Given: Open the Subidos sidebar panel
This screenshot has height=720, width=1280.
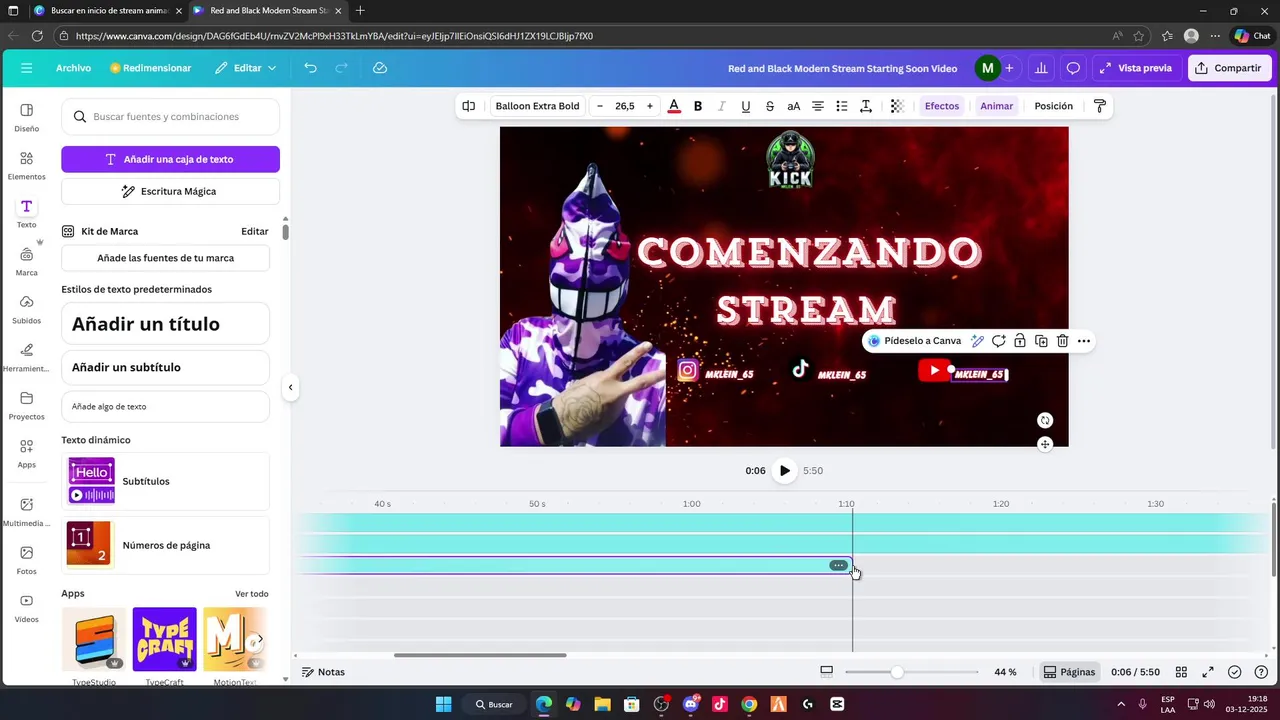Looking at the screenshot, I should point(27,309).
